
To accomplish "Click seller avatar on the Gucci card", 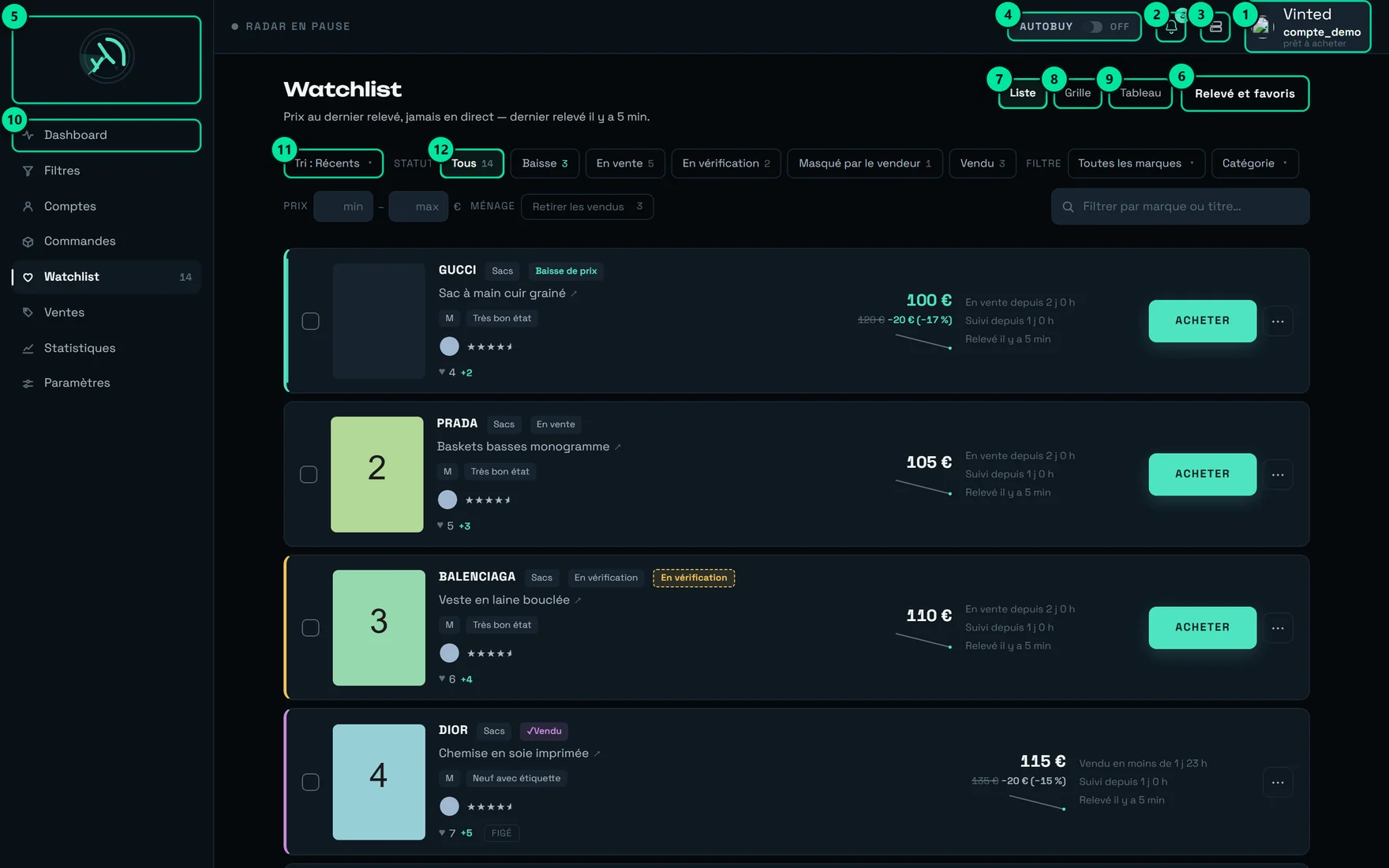I will click(449, 346).
